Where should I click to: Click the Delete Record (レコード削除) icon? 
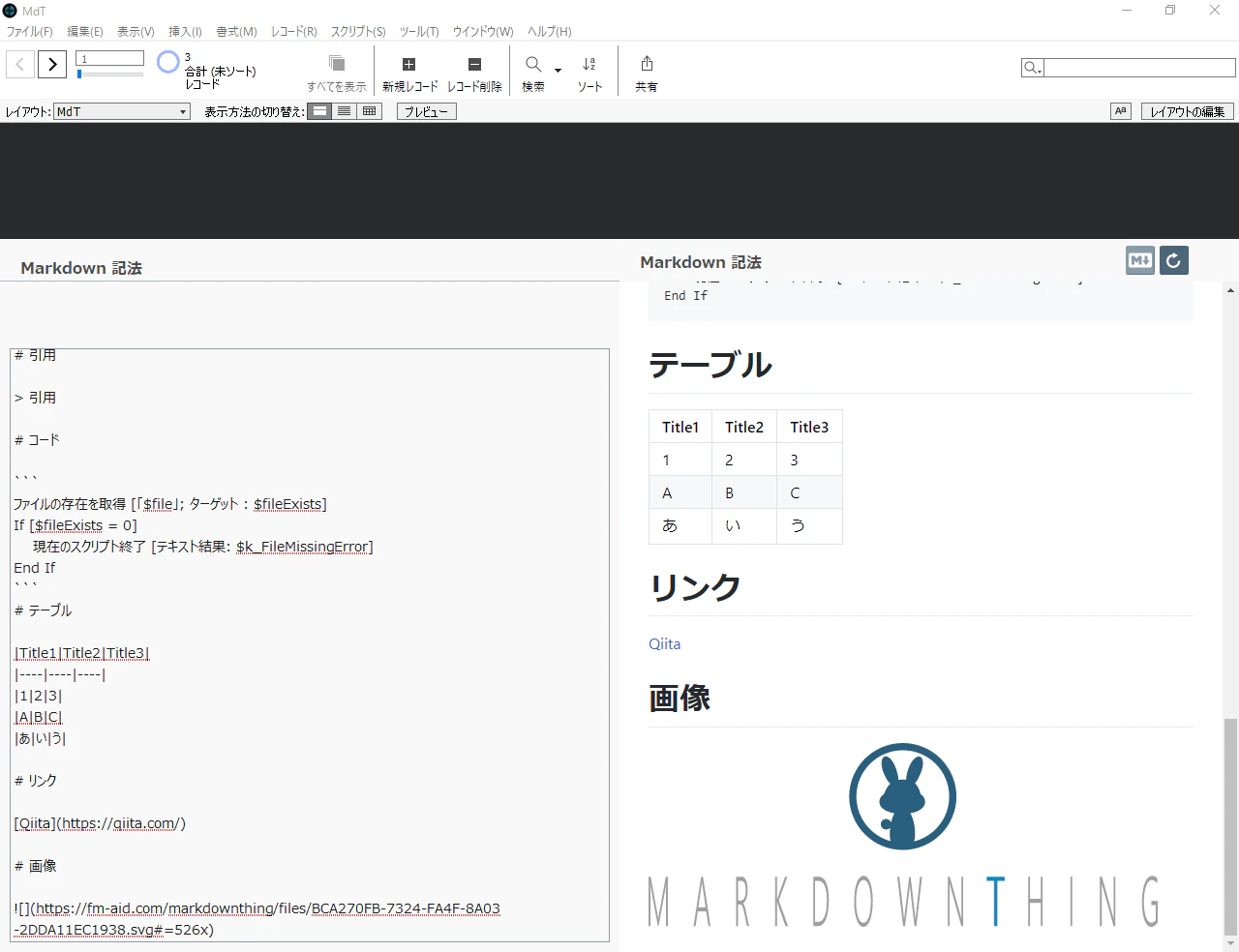click(x=474, y=65)
